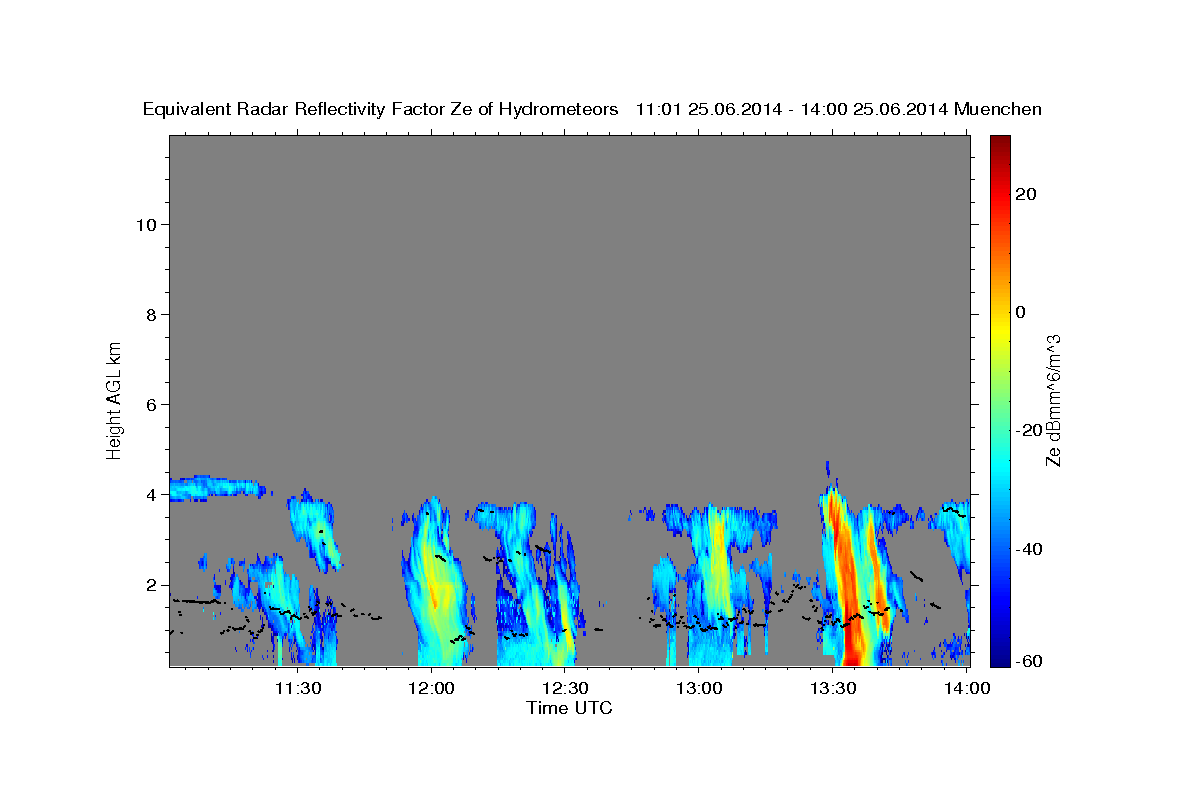The height and width of the screenshot is (800, 1200).
Task: Click the 'Time UTC' axis label
Action: coord(569,708)
